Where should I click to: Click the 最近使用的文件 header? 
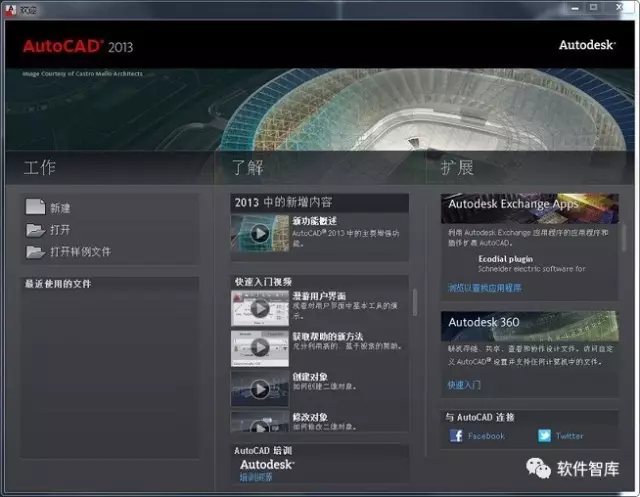click(x=58, y=284)
